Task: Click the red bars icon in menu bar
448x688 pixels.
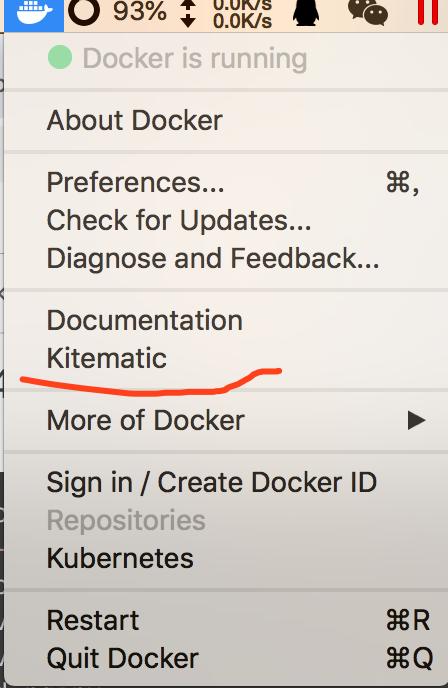Action: [427, 12]
